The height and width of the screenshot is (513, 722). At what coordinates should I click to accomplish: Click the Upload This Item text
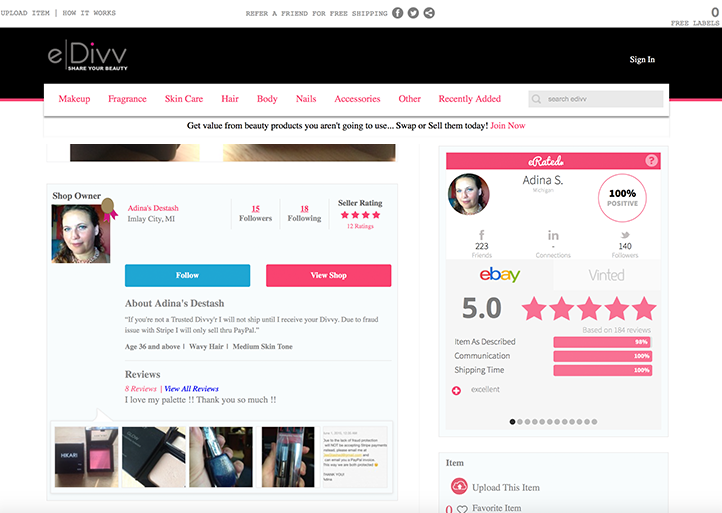tap(506, 487)
